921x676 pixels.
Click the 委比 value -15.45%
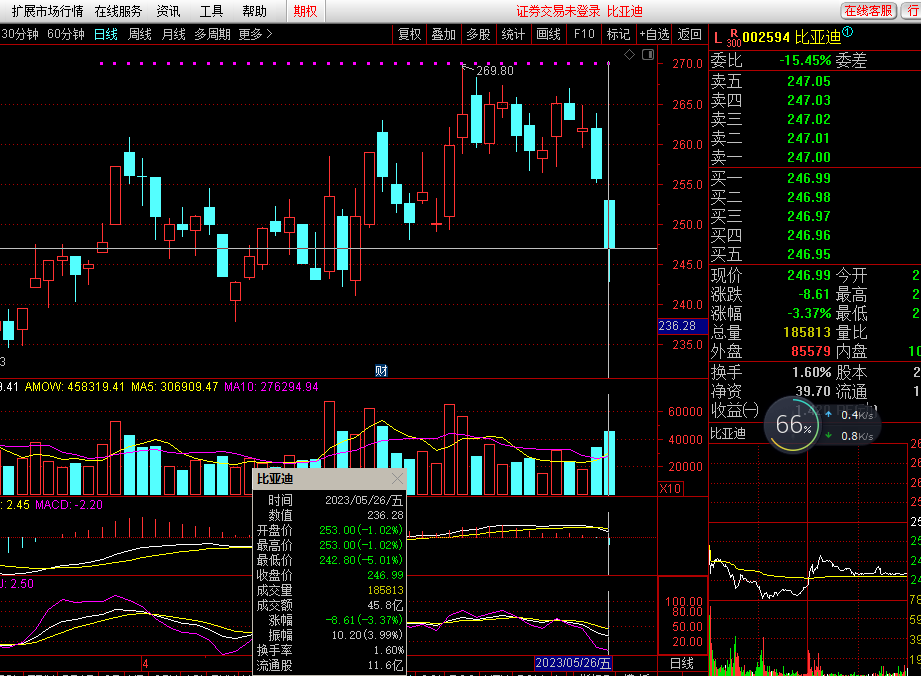pos(805,60)
